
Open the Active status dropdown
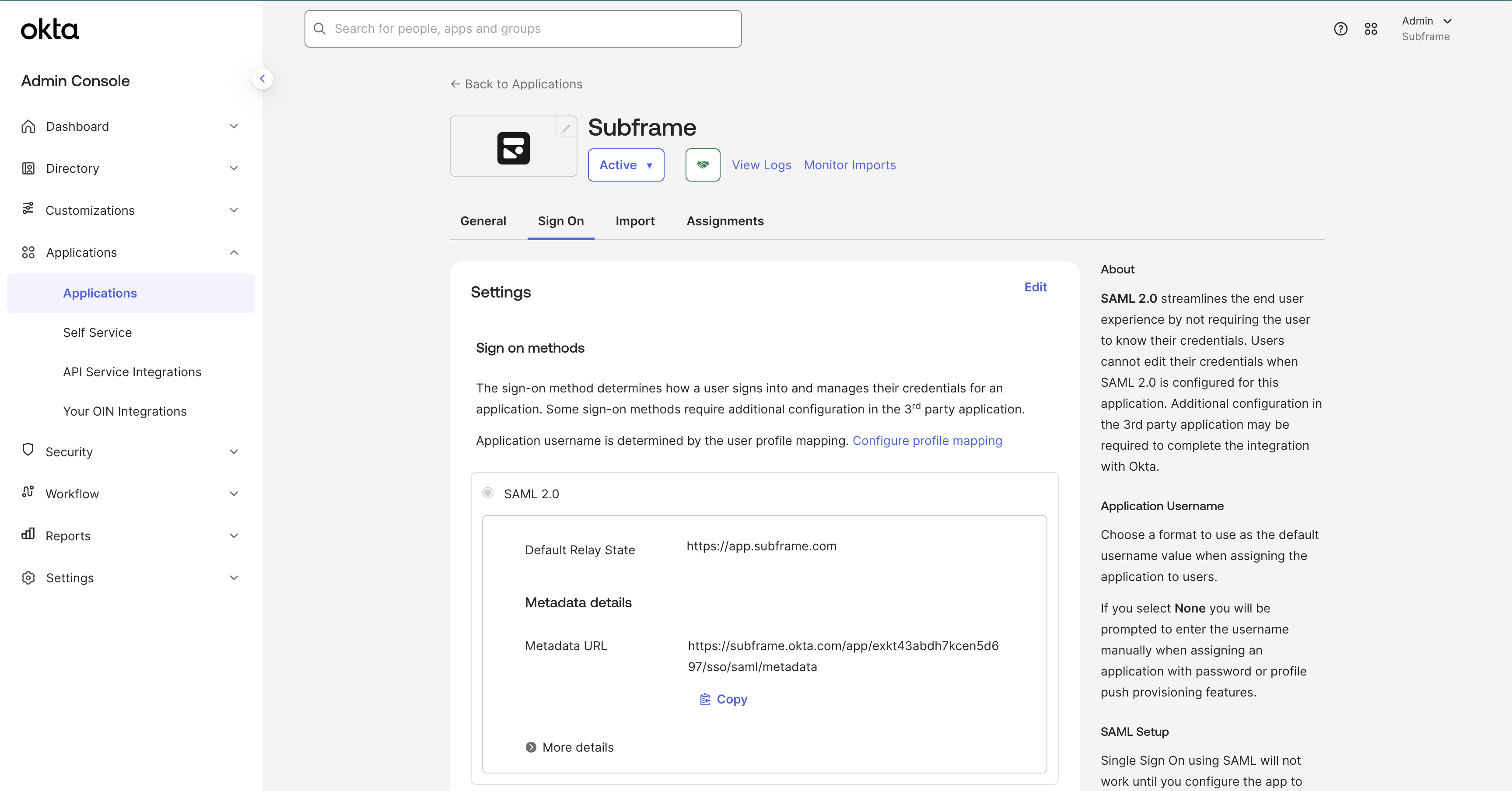tap(626, 165)
